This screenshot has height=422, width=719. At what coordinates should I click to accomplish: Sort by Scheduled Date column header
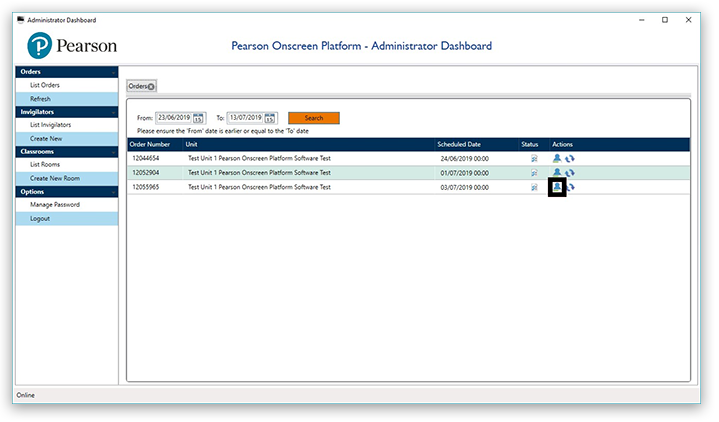[460, 144]
